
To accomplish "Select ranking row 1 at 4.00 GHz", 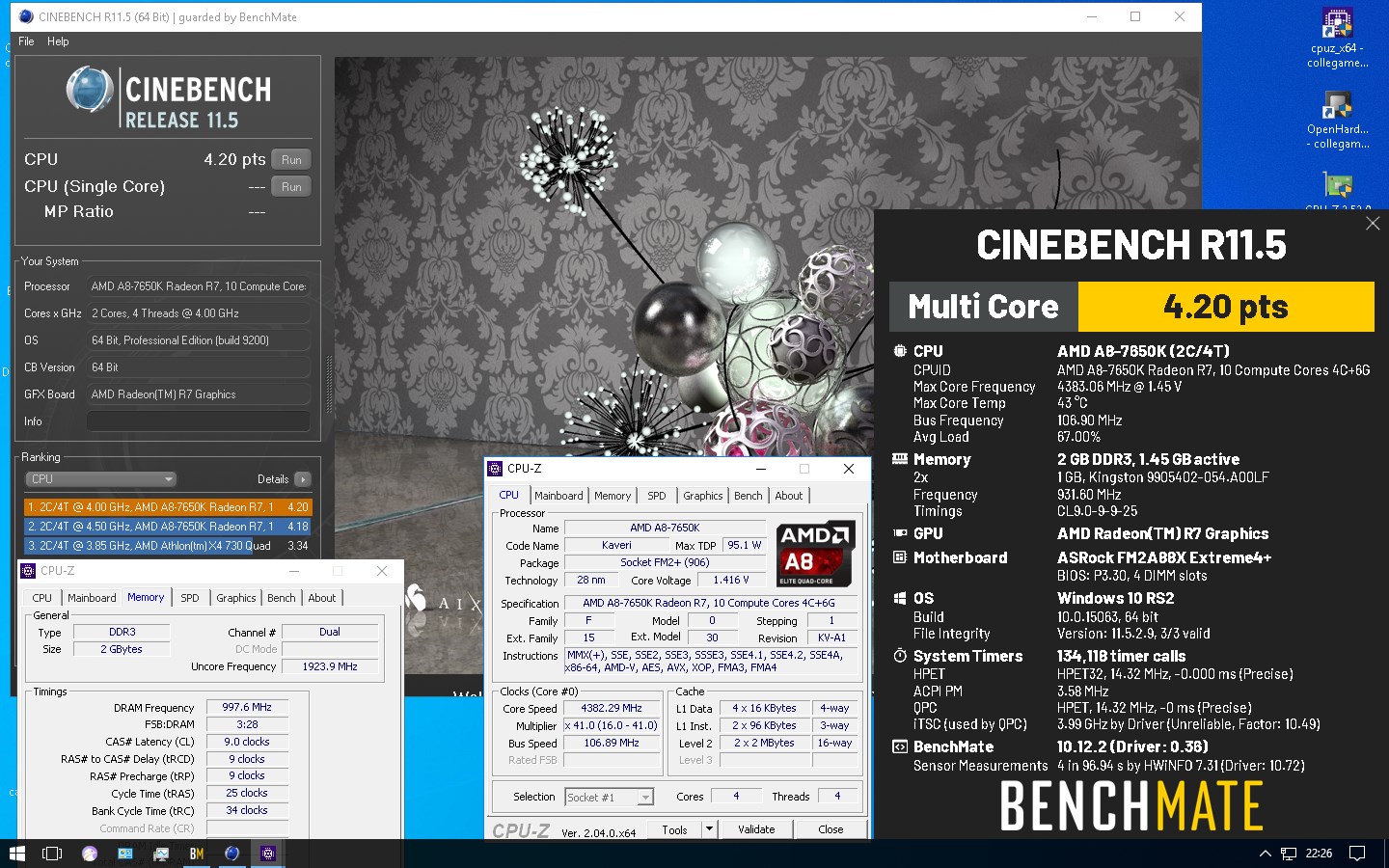I will [x=168, y=507].
